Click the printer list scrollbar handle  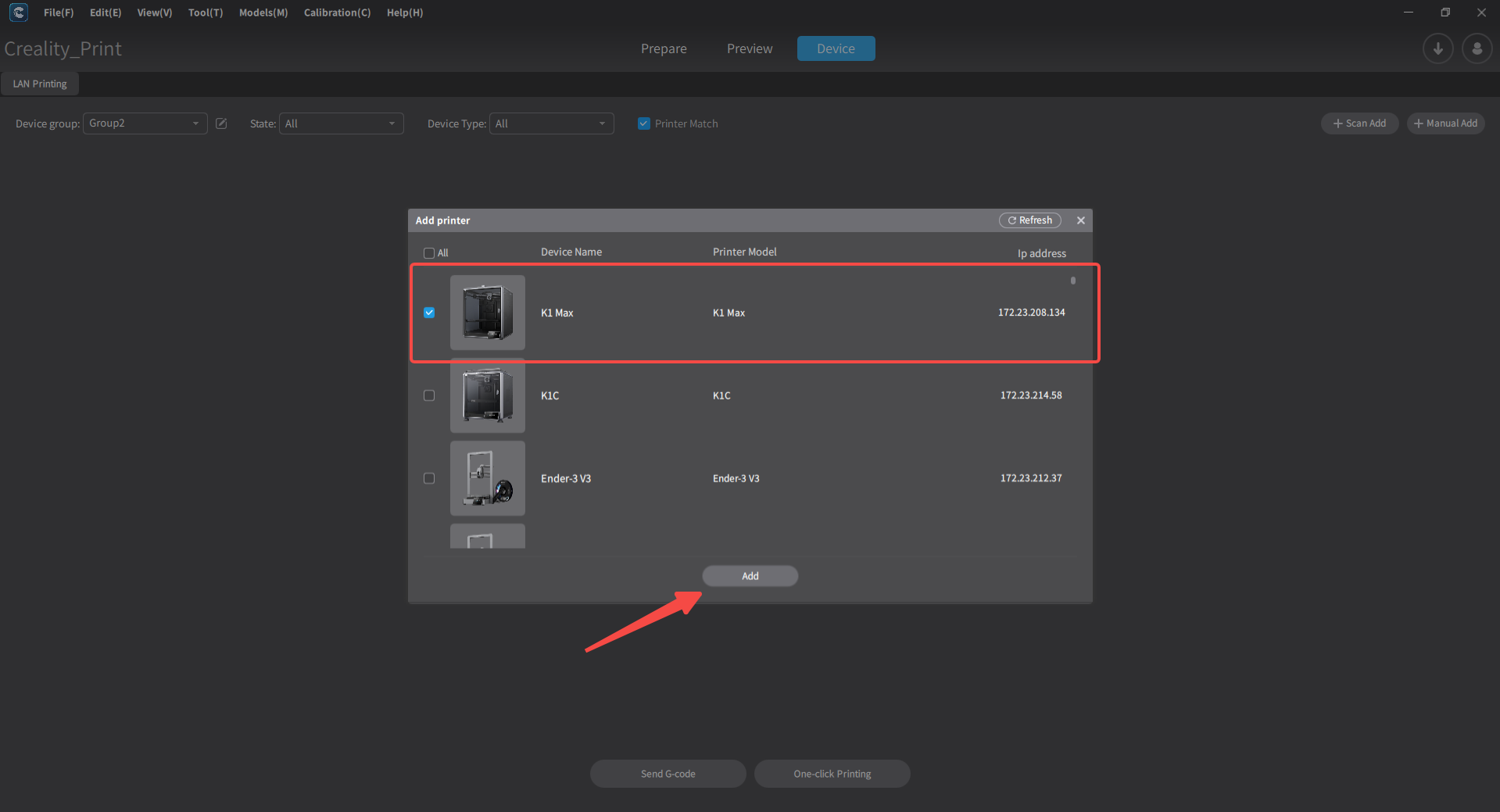[1072, 281]
